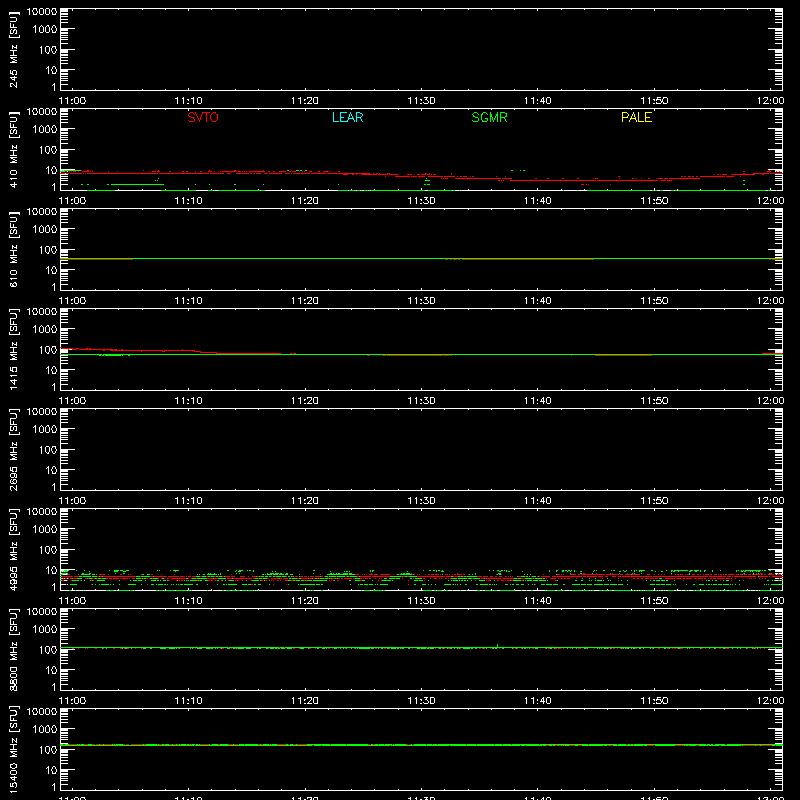This screenshot has height=800, width=800.
Task: Click the 11:40 label under the 410 MHz panel
Action: (x=538, y=201)
